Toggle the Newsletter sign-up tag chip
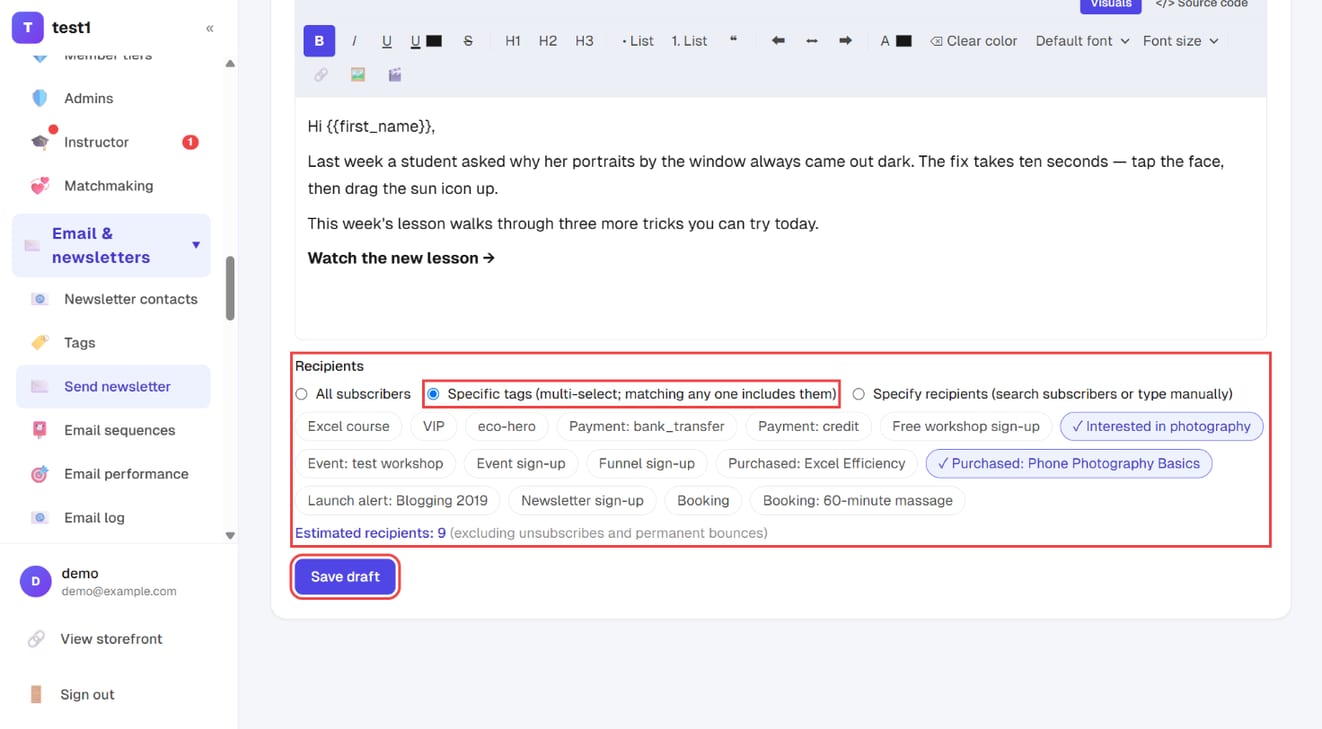1322x729 pixels. (x=582, y=500)
